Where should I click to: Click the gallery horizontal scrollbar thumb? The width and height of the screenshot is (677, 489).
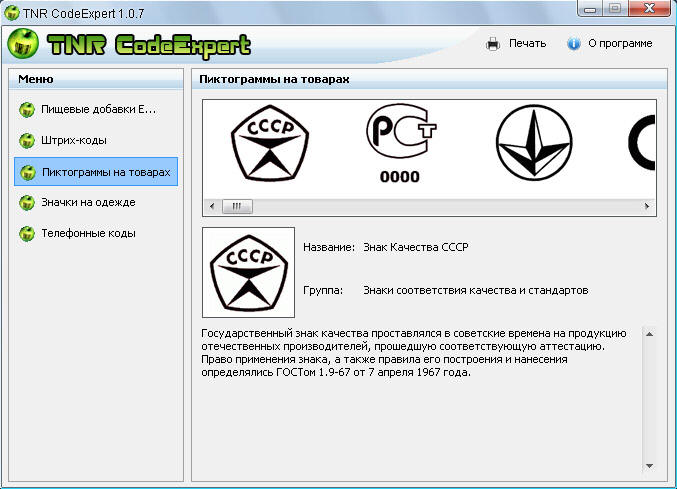pyautogui.click(x=237, y=206)
